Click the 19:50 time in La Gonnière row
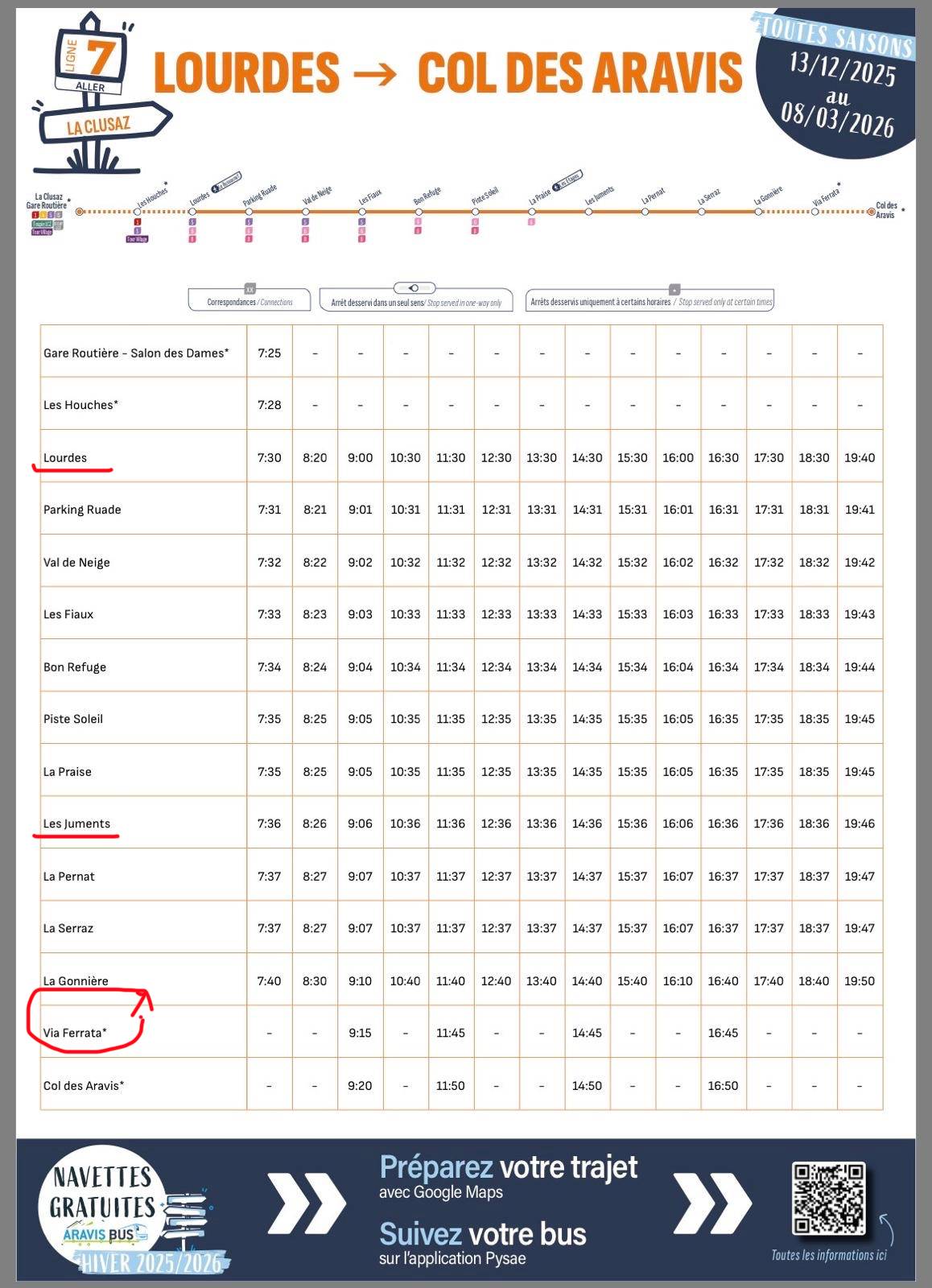The height and width of the screenshot is (1288, 932). pos(860,980)
